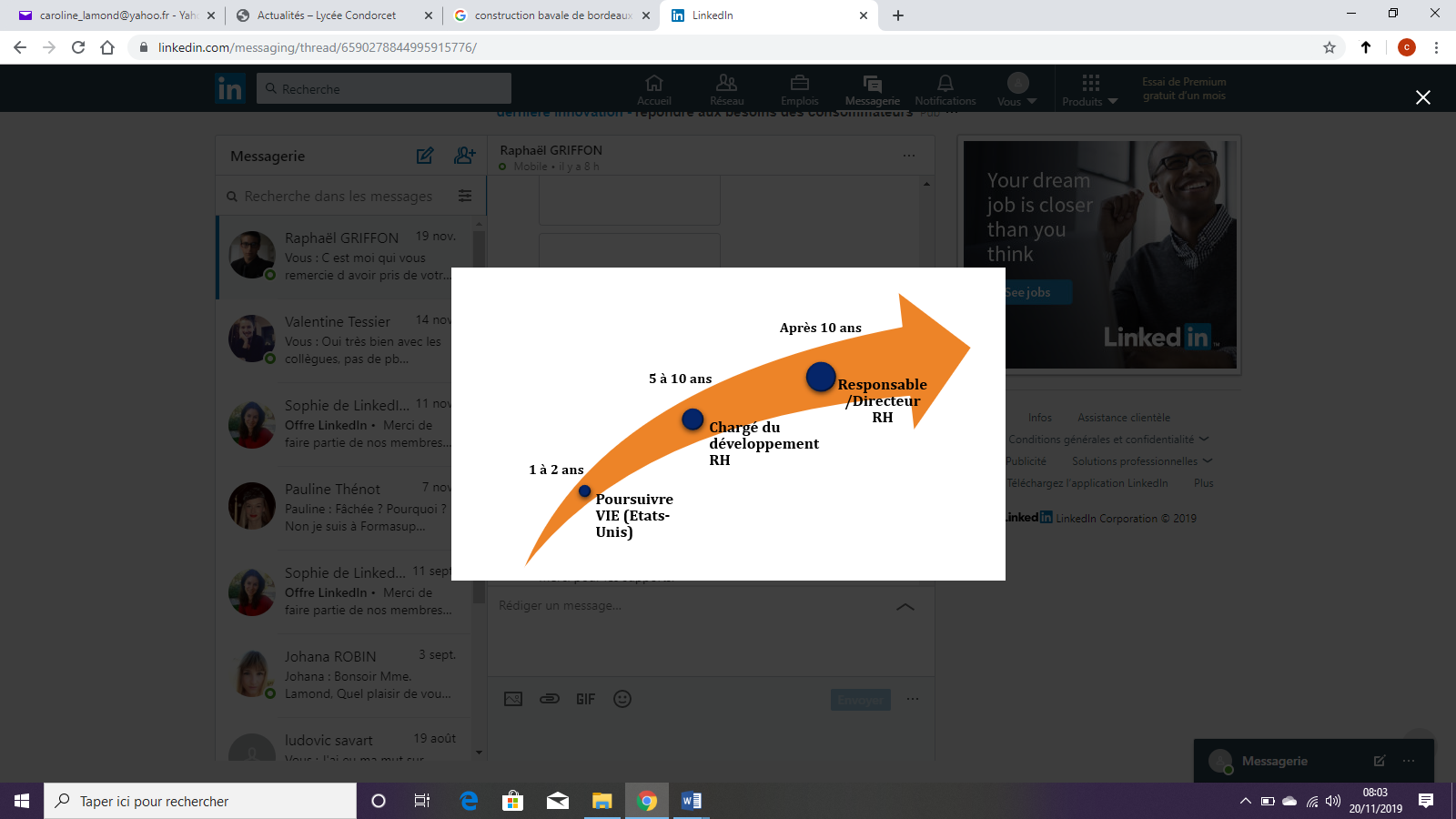Image resolution: width=1456 pixels, height=819 pixels.
Task: Expand the Produits menu
Action: [x=1089, y=90]
